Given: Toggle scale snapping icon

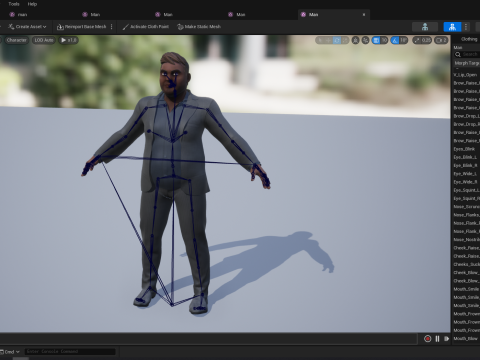Looking at the screenshot, I should (417, 40).
